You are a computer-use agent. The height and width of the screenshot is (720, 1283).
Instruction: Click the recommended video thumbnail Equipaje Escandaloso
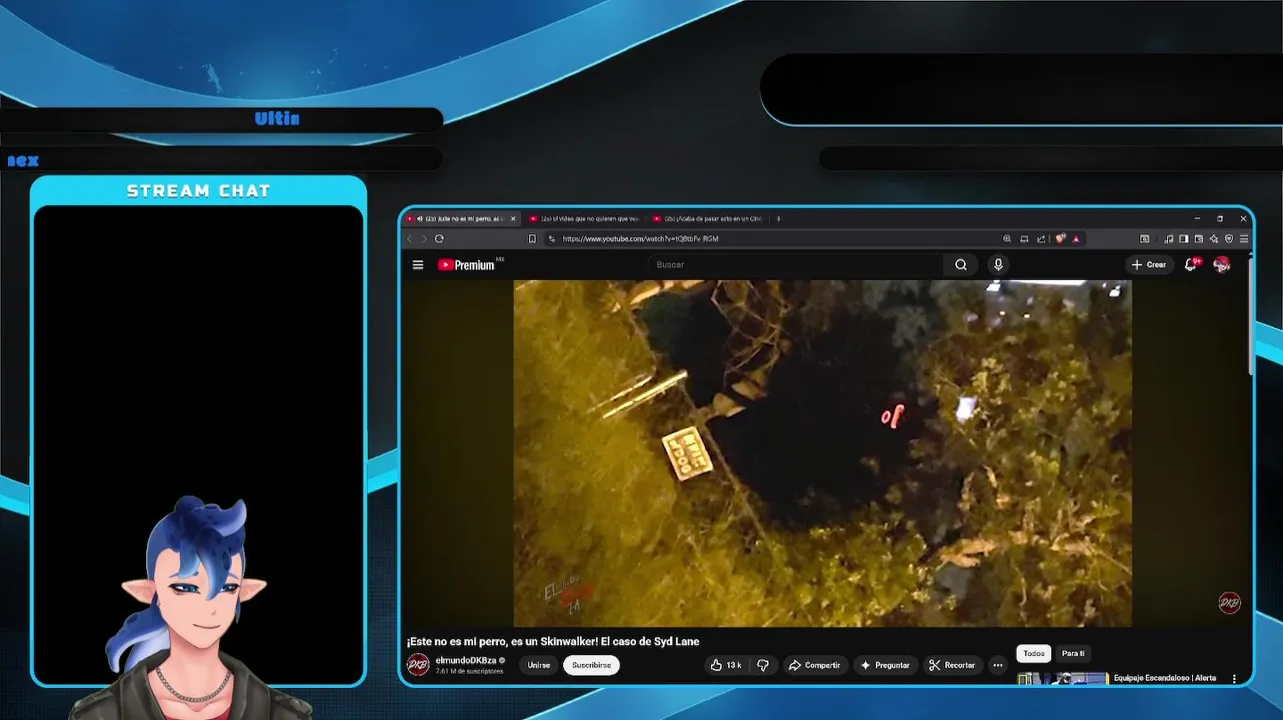(1063, 679)
